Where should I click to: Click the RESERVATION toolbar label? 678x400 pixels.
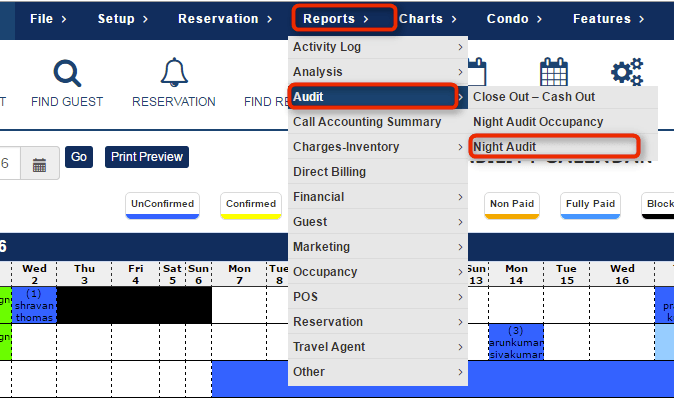tap(174, 102)
